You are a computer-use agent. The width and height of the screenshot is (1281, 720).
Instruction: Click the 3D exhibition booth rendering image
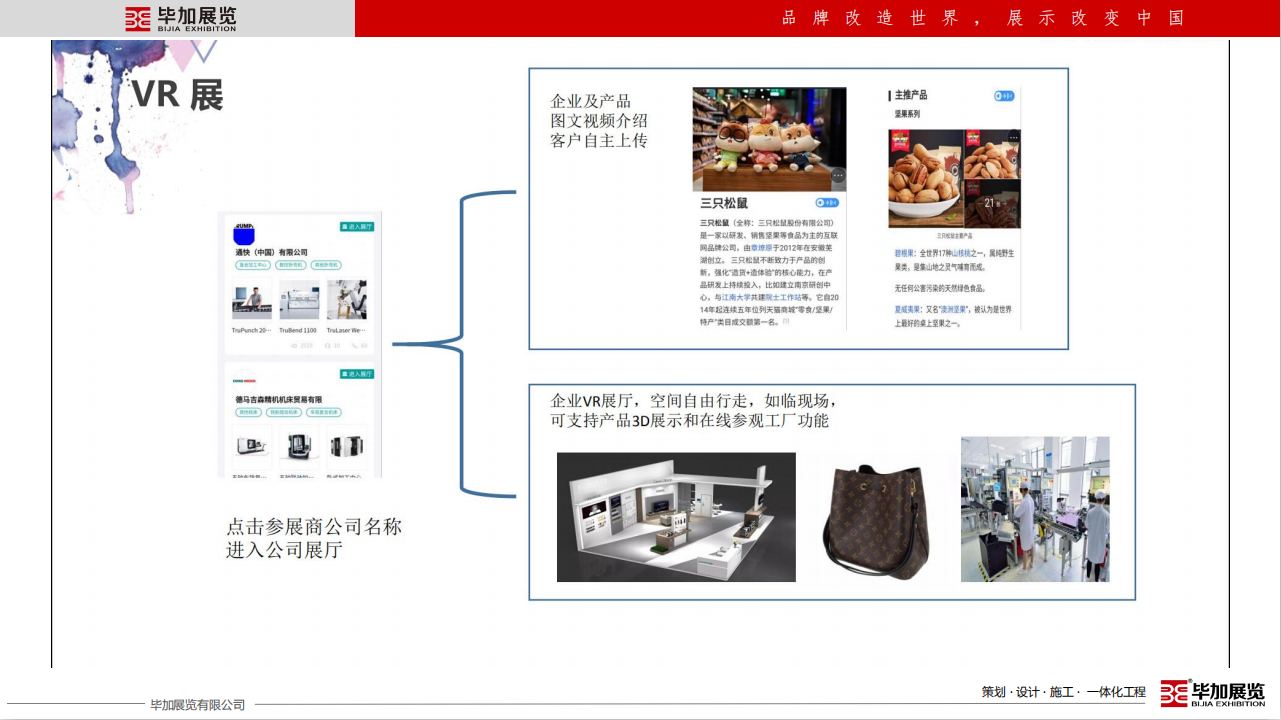676,517
